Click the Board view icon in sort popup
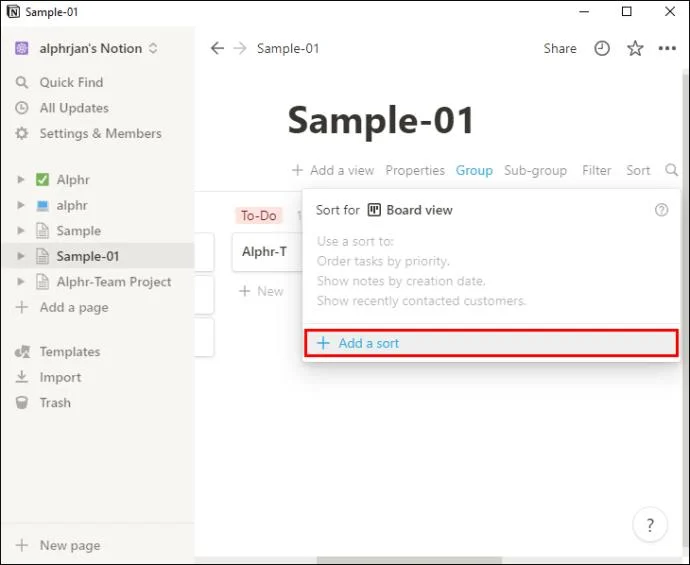This screenshot has height=565, width=690. click(x=374, y=210)
